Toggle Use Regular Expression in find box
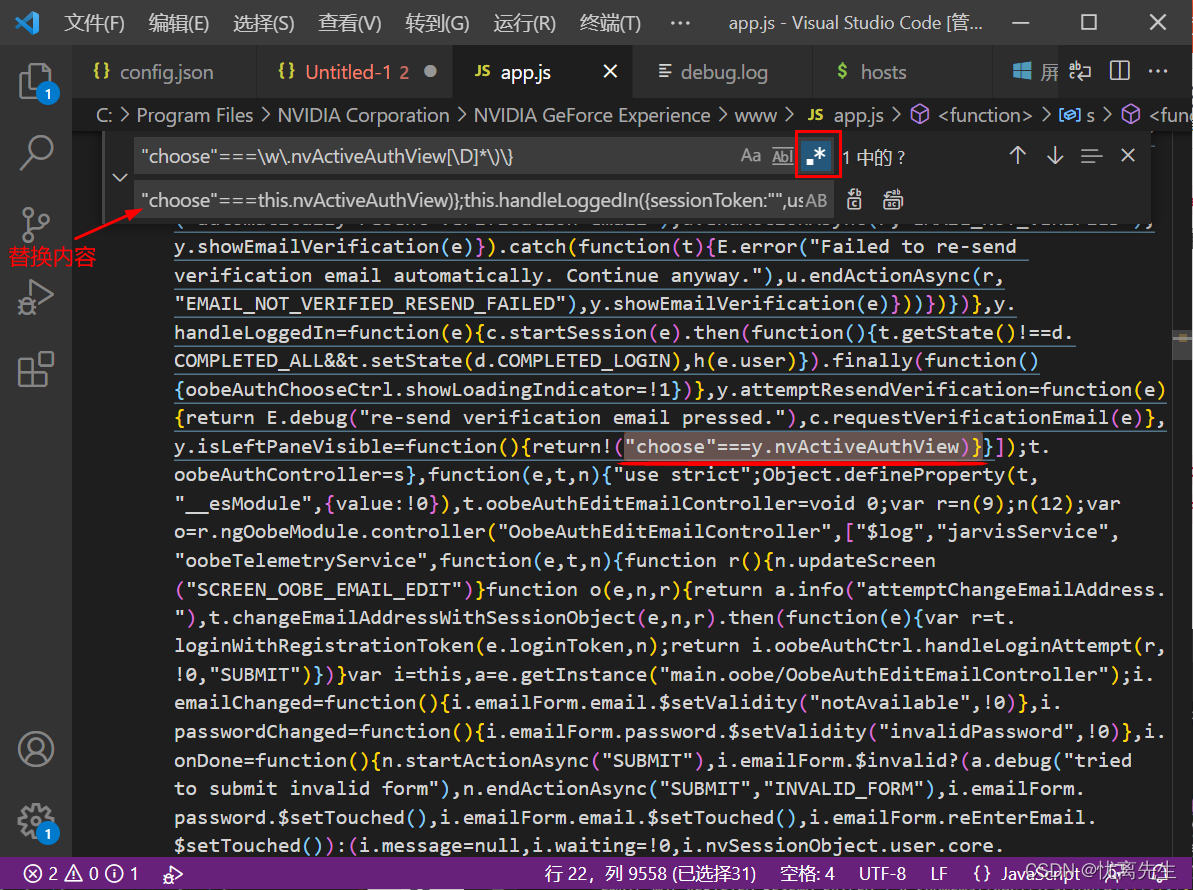 (816, 156)
